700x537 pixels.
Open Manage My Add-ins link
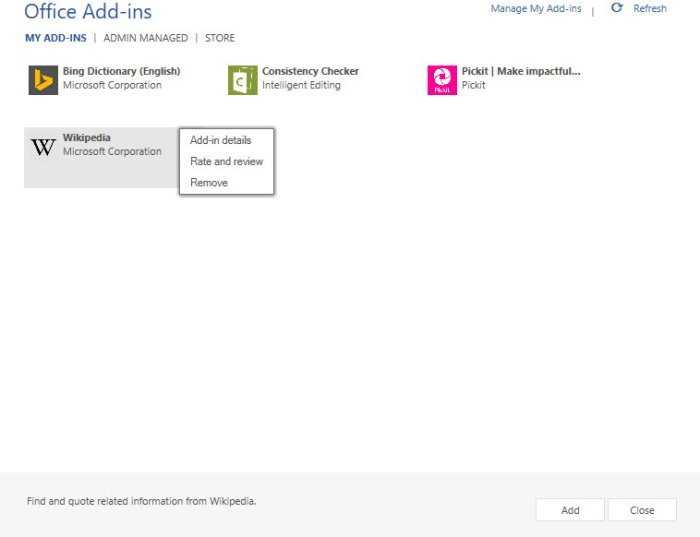[536, 8]
